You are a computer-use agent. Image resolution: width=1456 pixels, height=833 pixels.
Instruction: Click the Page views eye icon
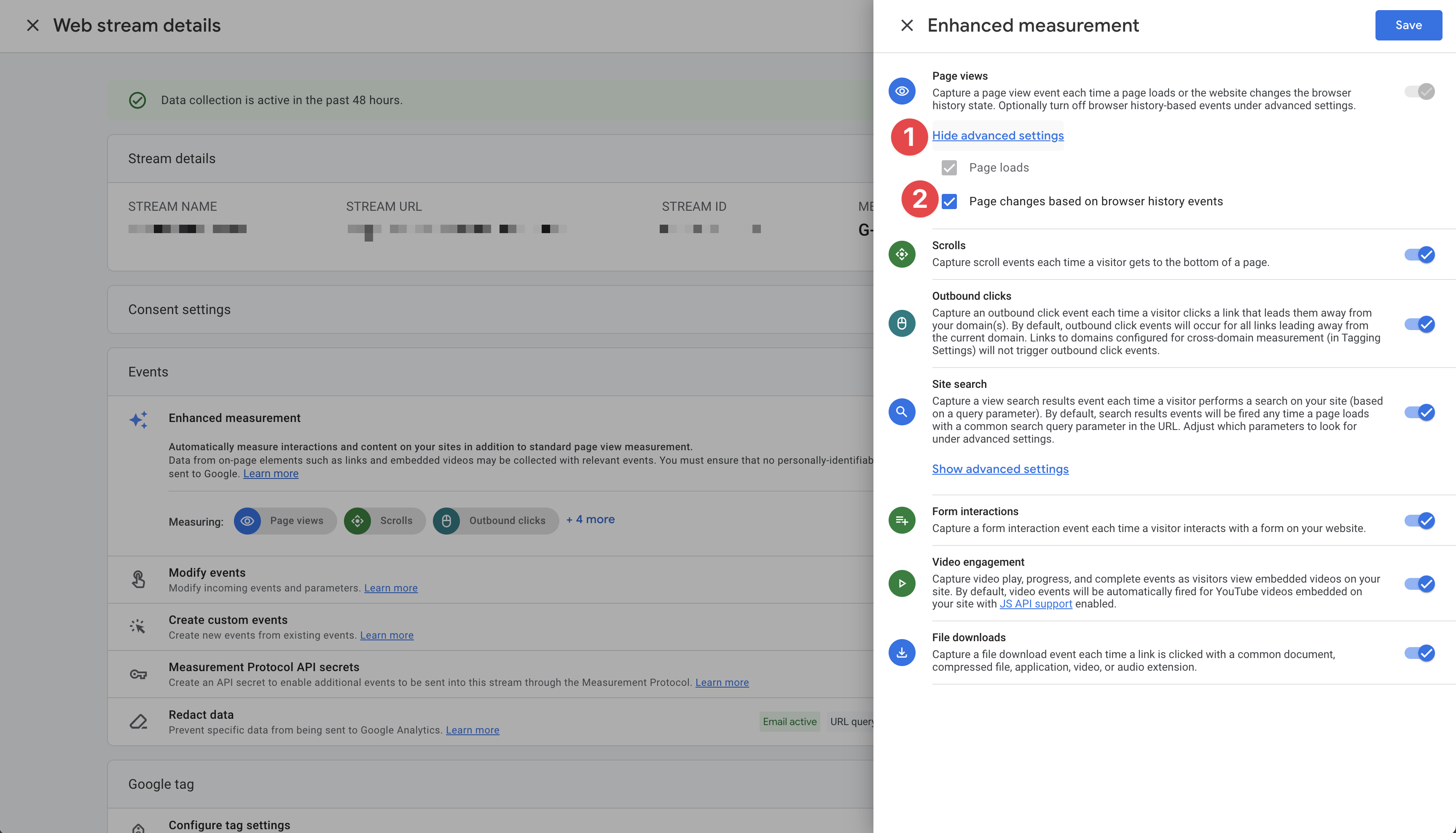tap(902, 91)
